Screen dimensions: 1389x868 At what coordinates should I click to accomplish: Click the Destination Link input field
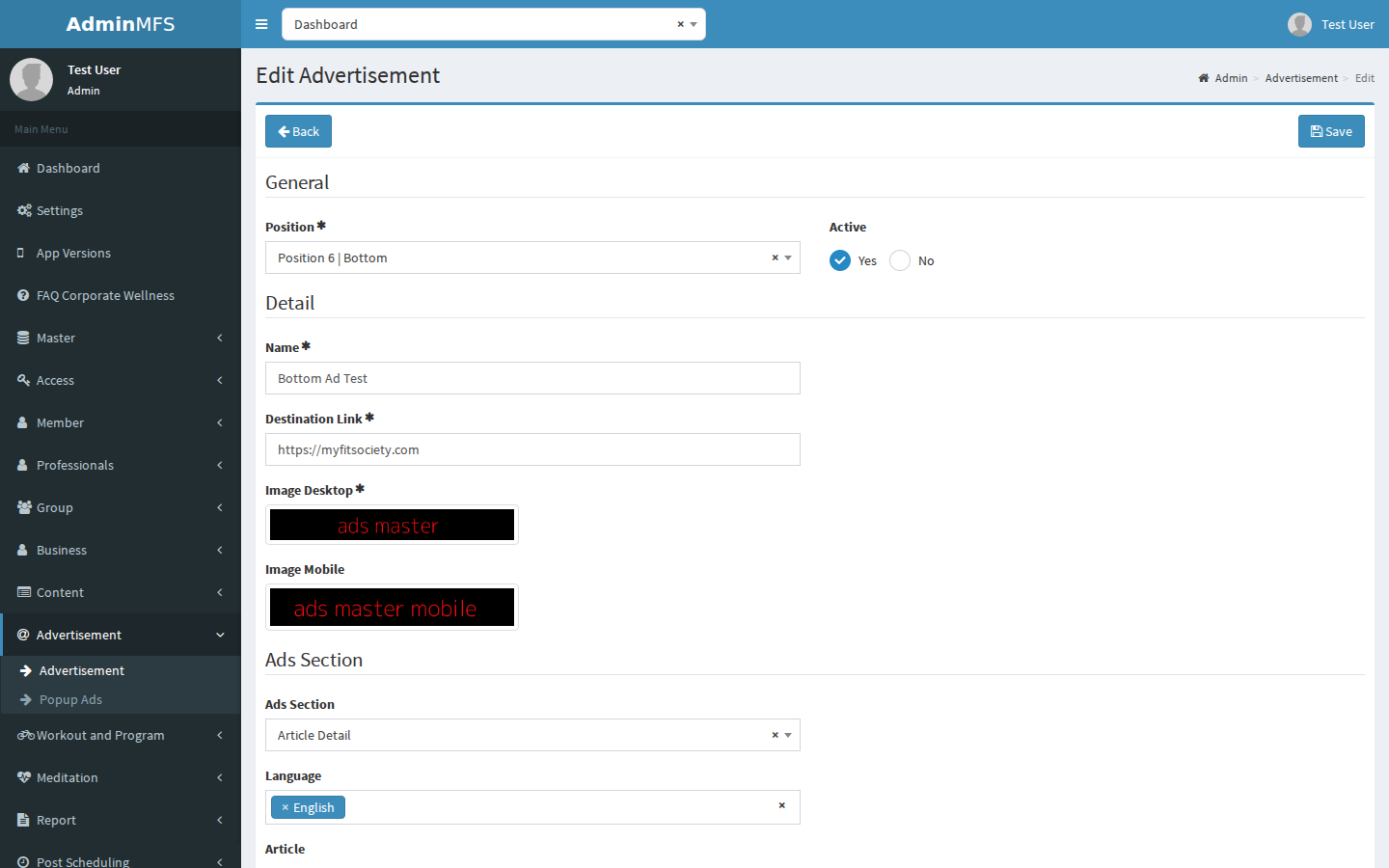pos(532,449)
